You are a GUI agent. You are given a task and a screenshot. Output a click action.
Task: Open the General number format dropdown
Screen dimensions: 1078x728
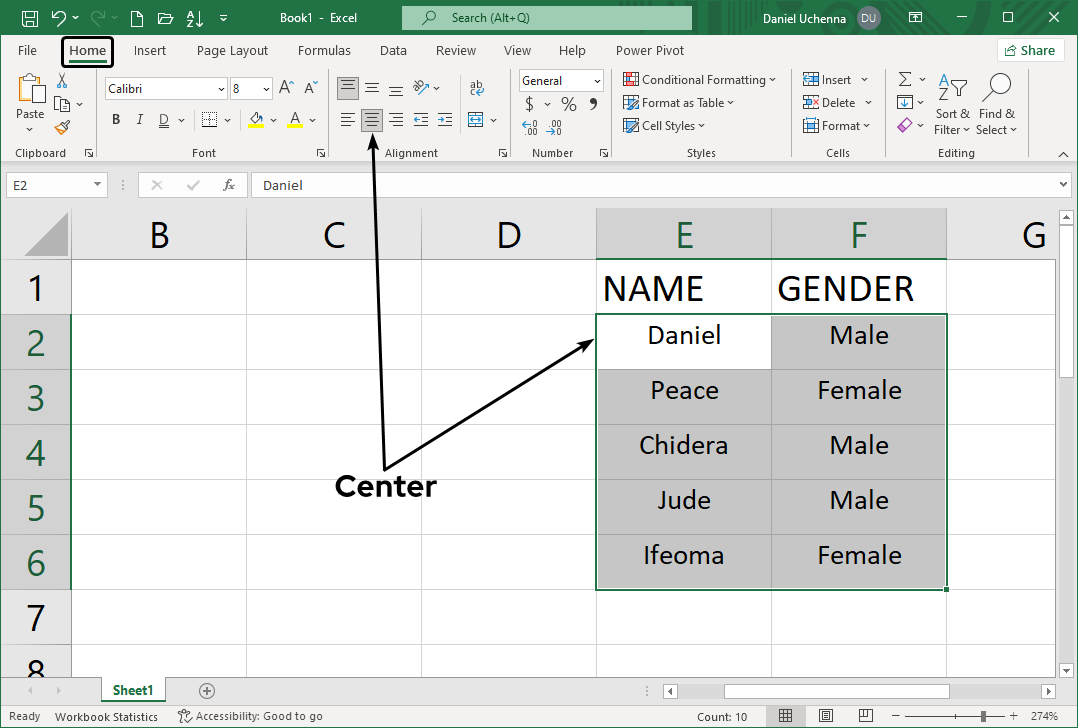pyautogui.click(x=597, y=81)
